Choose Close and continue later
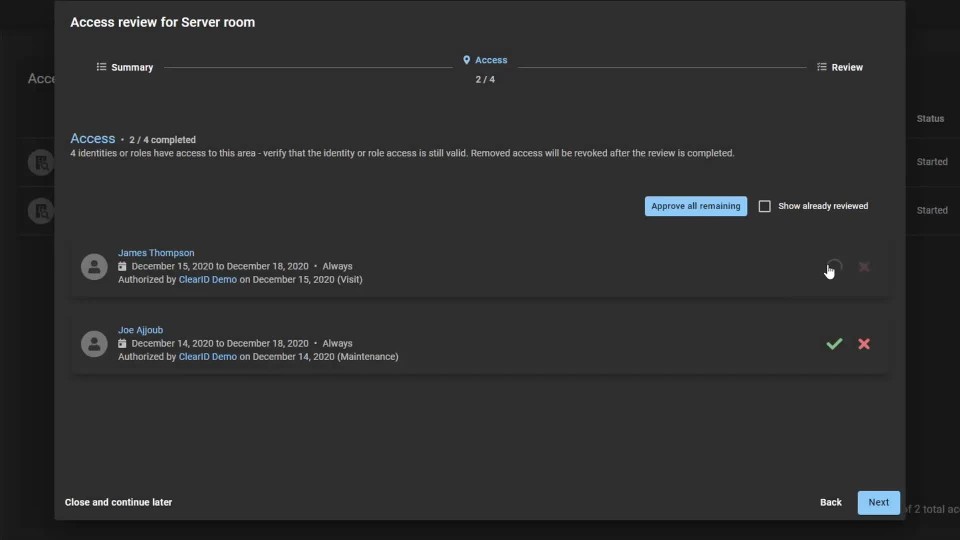Screen dimensions: 960x540 pos(118,502)
